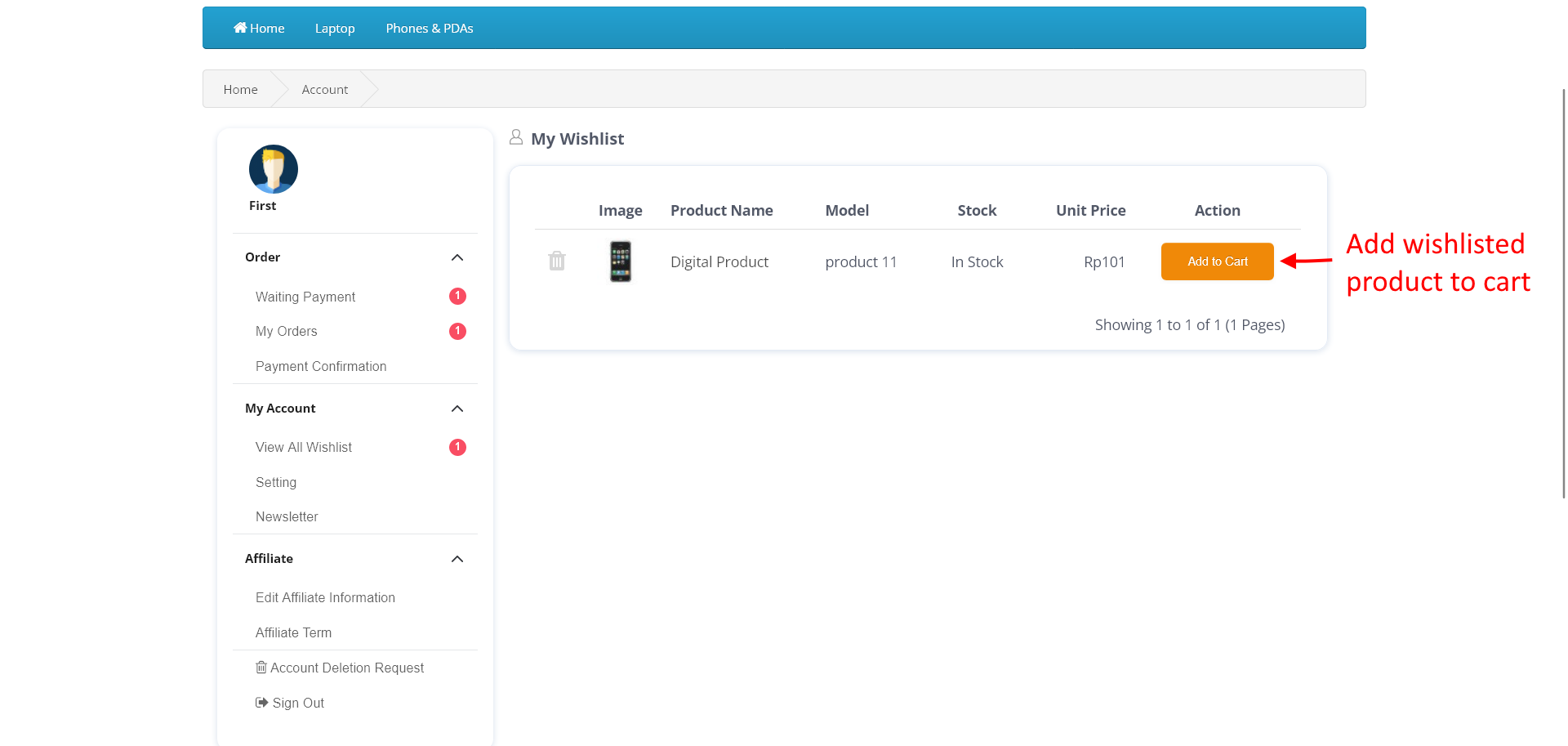Click the Waiting Payment notification badge
The width and height of the screenshot is (1568, 746).
(x=457, y=296)
